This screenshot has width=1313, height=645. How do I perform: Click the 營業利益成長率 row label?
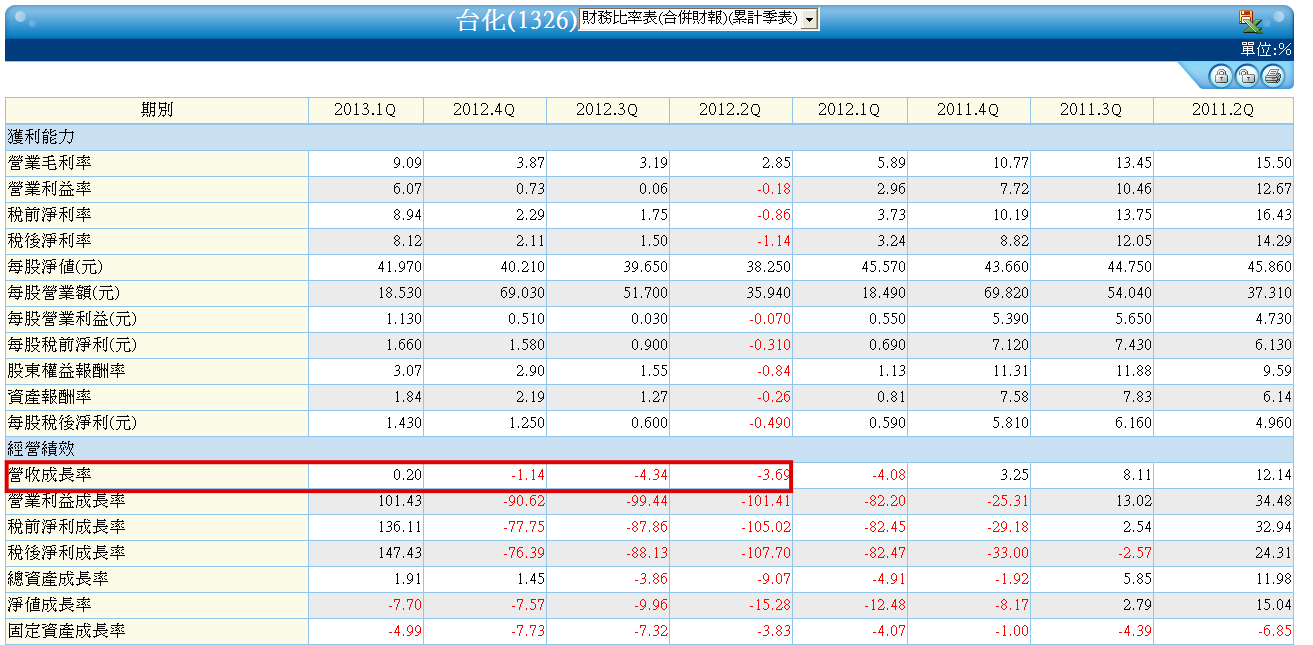click(x=67, y=501)
